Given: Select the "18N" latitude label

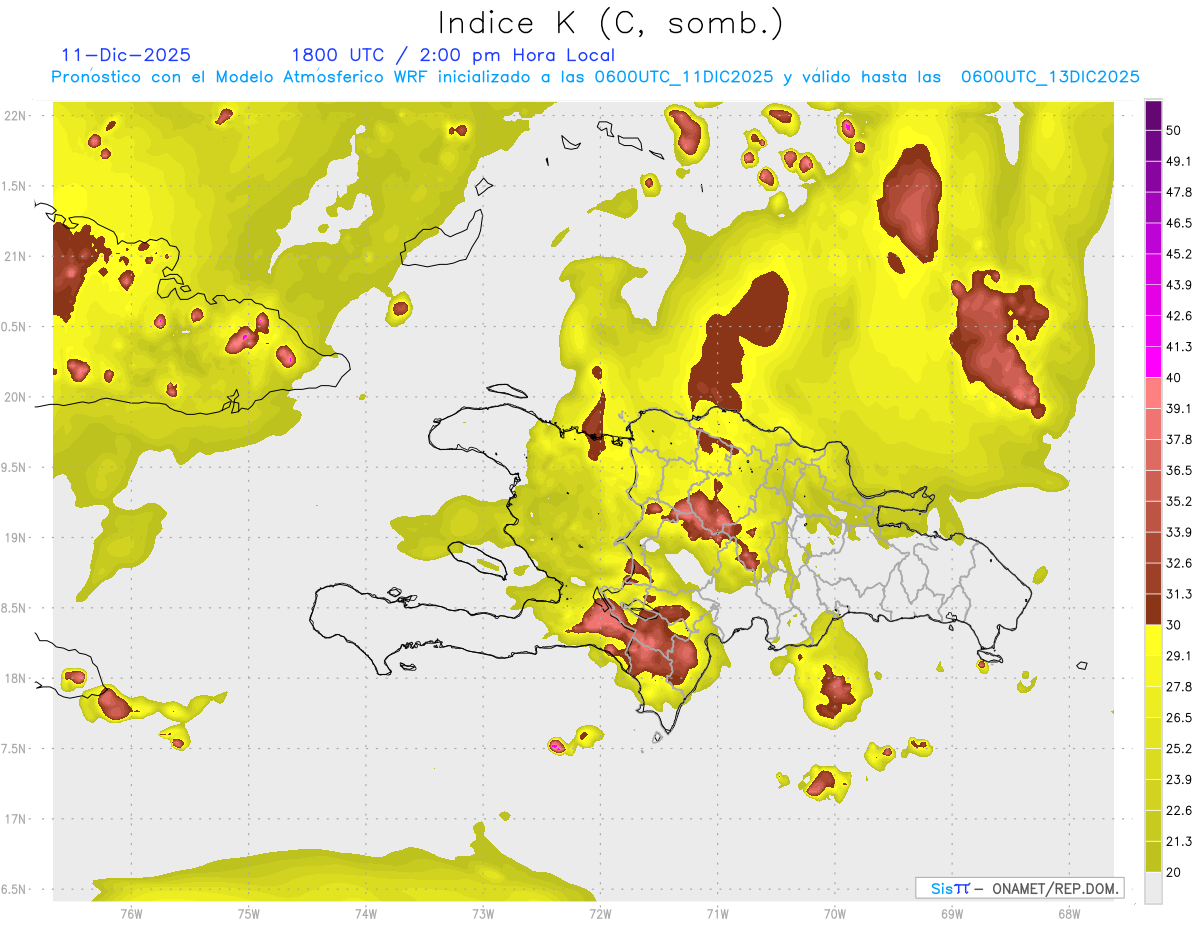Looking at the screenshot, I should (15, 679).
